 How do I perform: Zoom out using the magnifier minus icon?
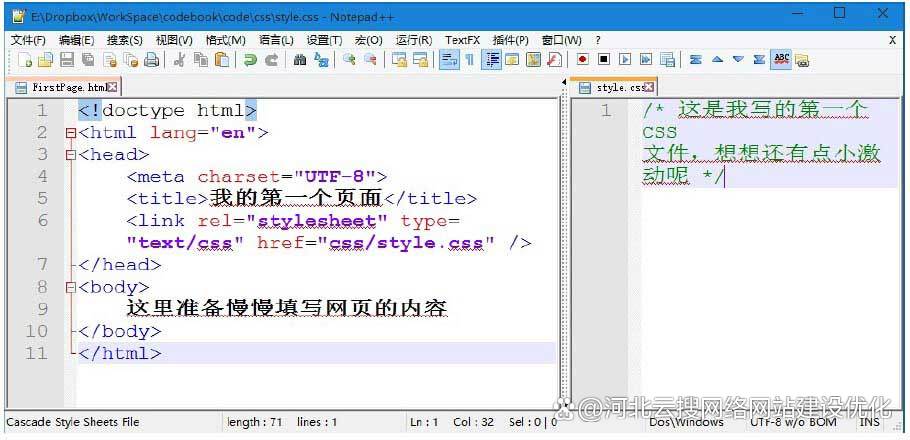370,60
